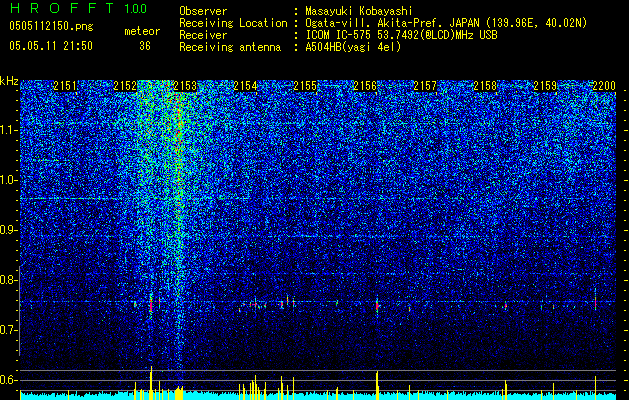
Task: Click the A504HB(yagi 4el) antenna text
Action: pyautogui.click(x=353, y=47)
